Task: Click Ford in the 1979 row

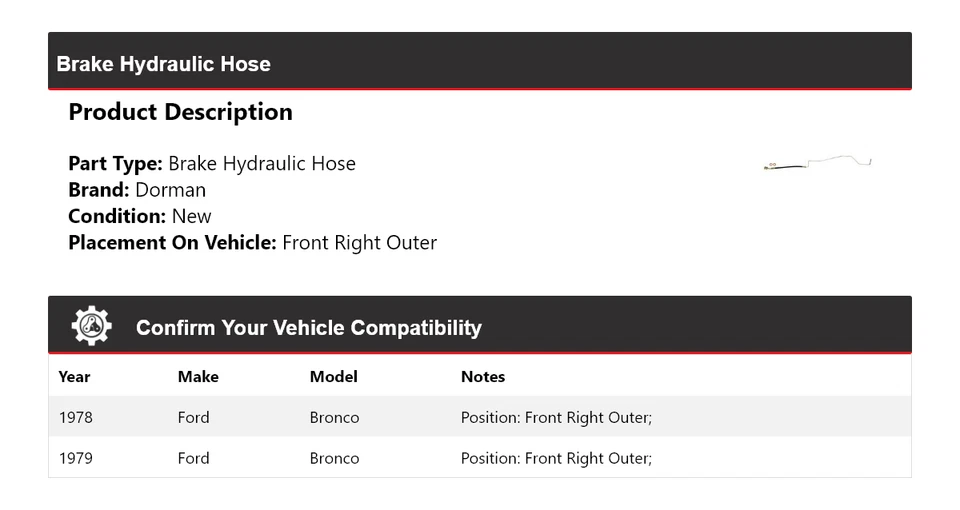Action: (193, 458)
